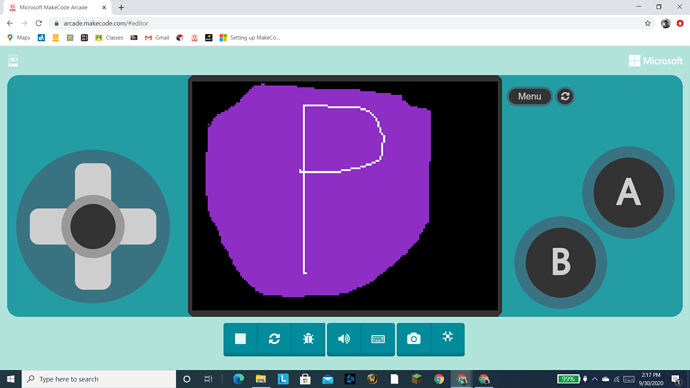Click the D-pad up arrow
The height and width of the screenshot is (388, 690).
(93, 179)
